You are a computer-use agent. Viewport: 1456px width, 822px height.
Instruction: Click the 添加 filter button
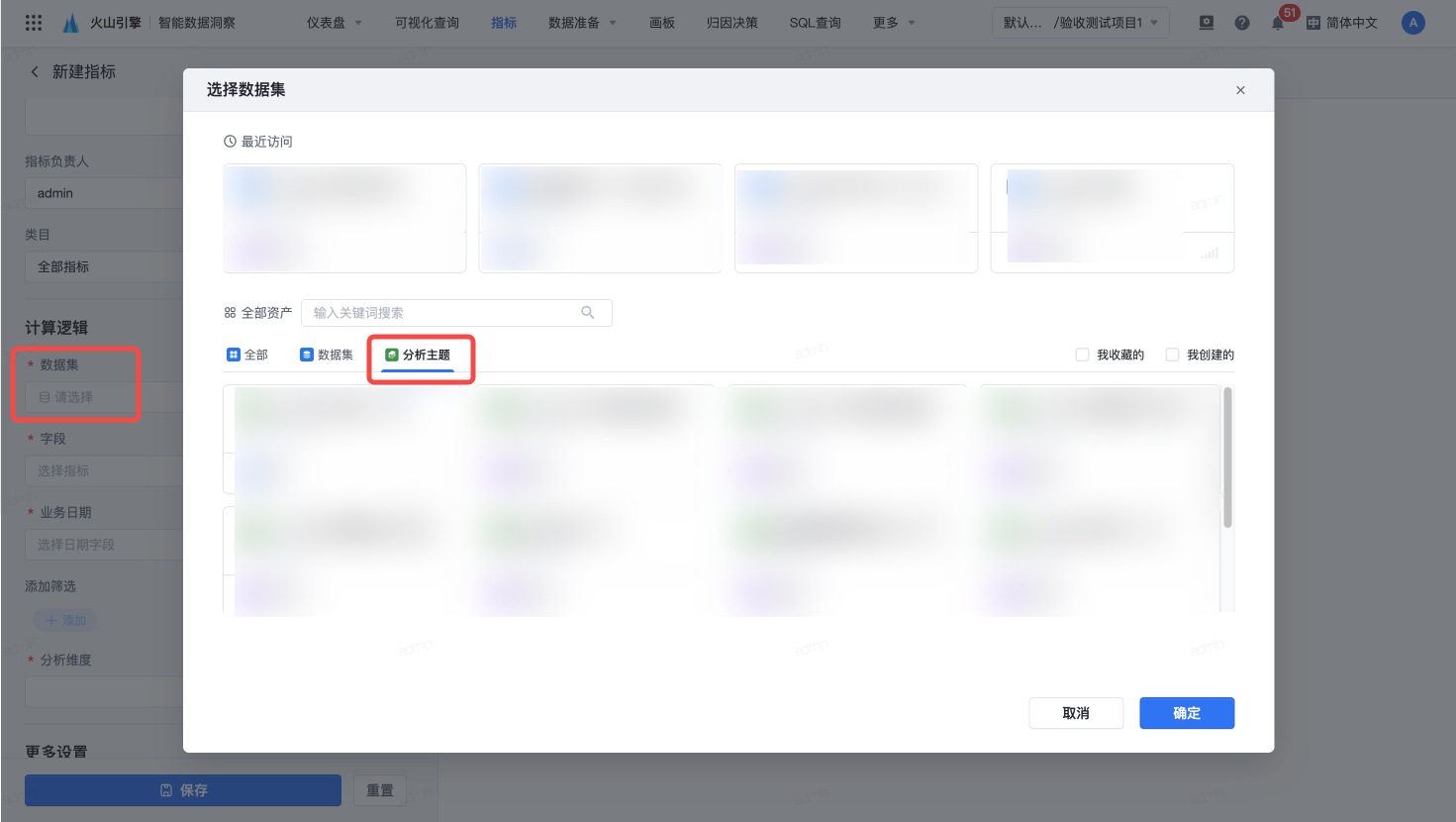65,620
